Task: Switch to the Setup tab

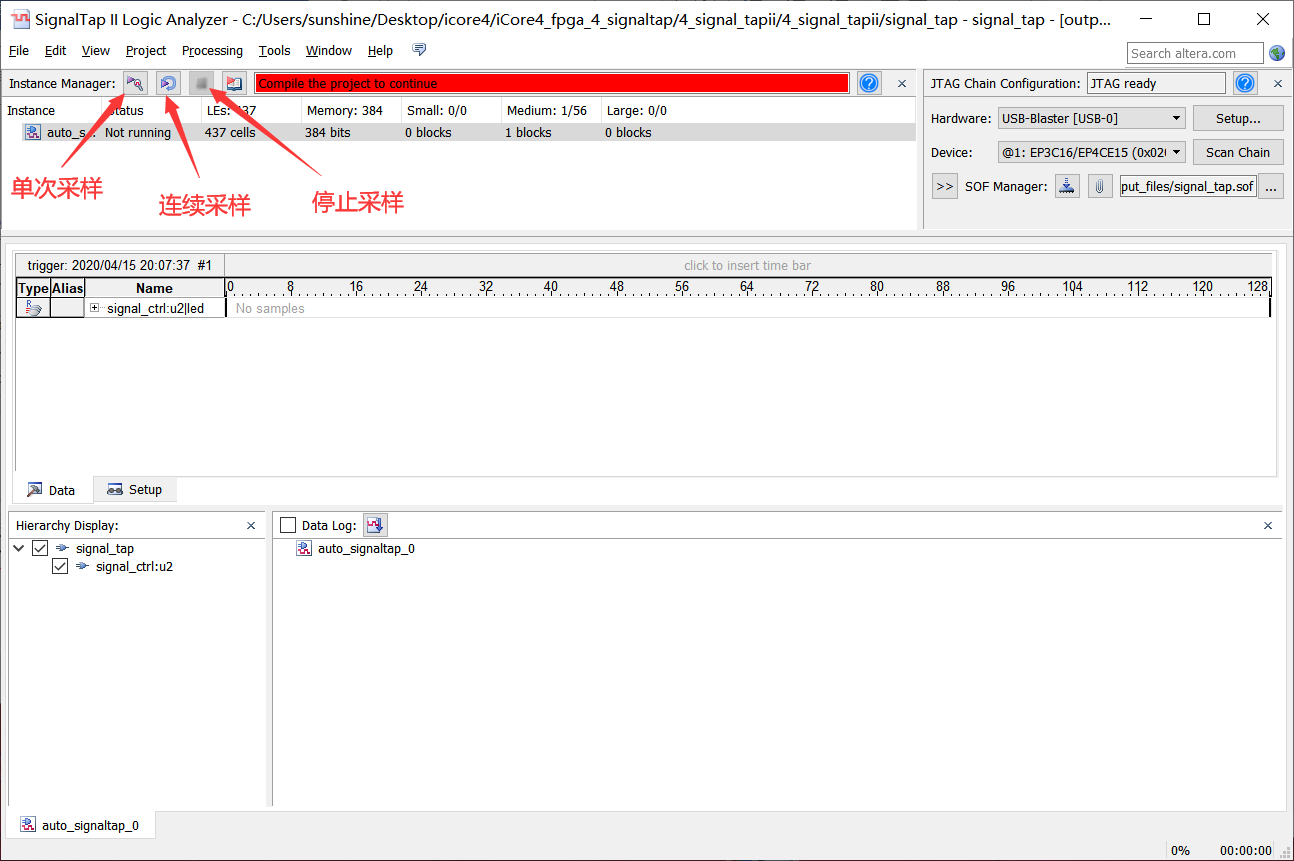Action: point(135,489)
